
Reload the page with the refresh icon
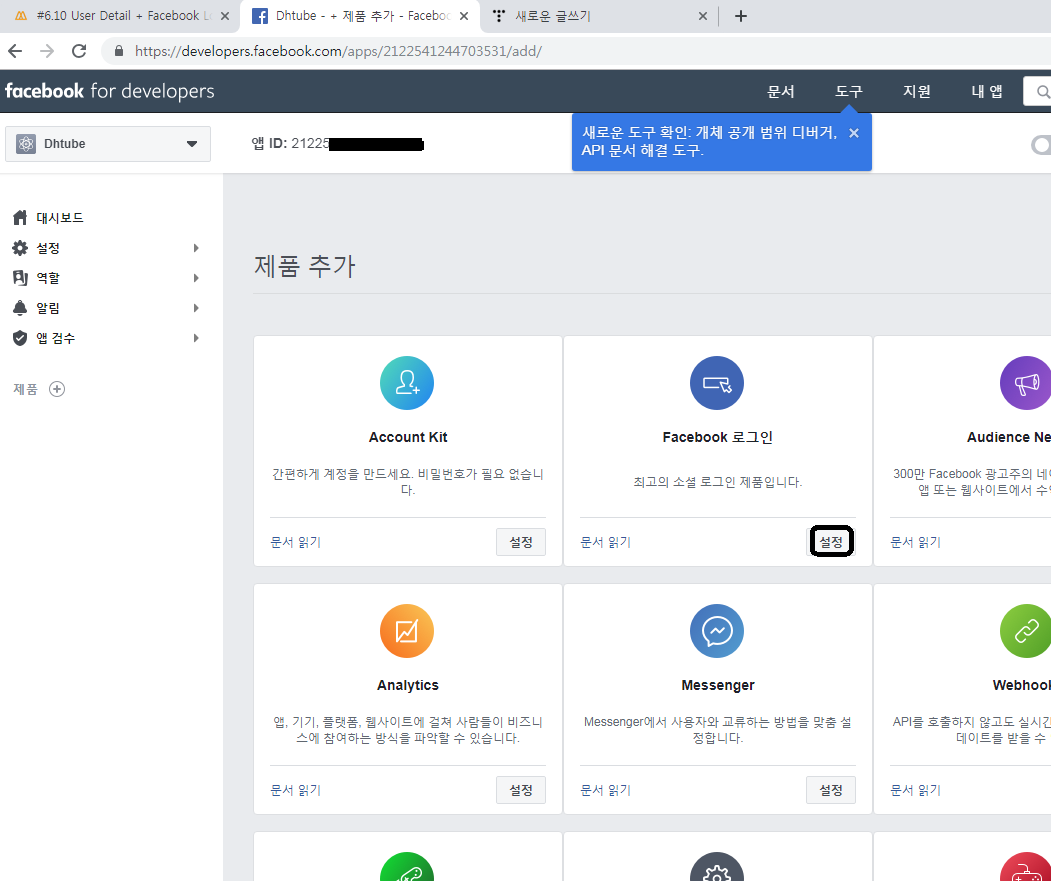[x=79, y=51]
